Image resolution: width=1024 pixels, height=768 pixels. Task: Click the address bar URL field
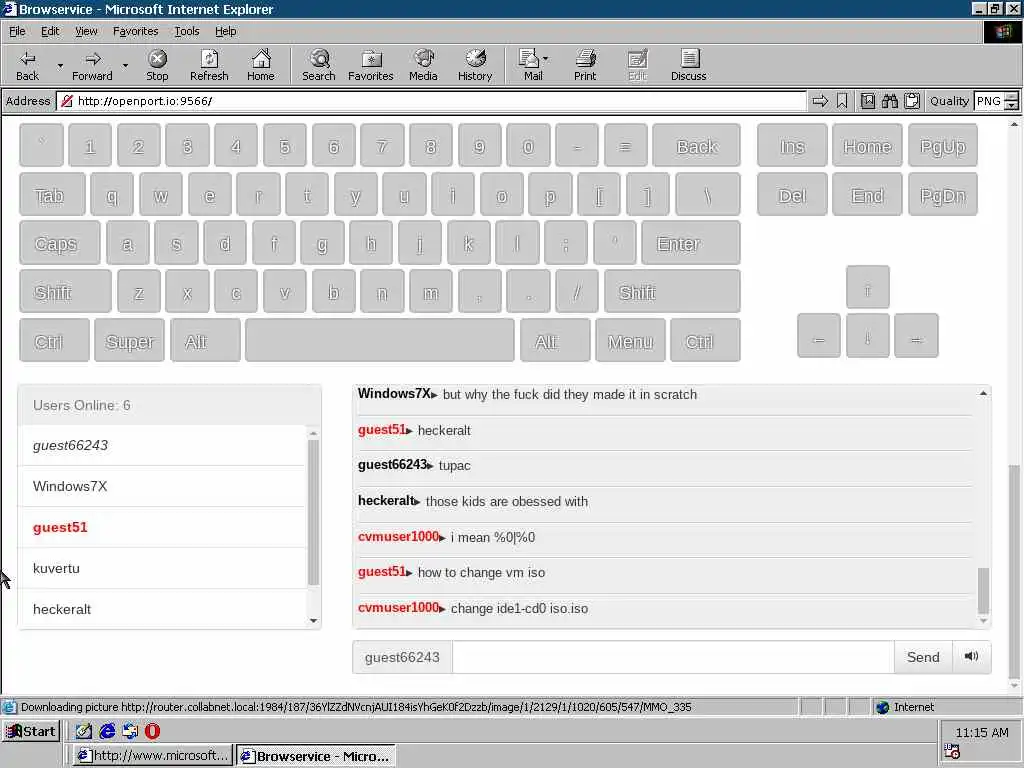431,101
